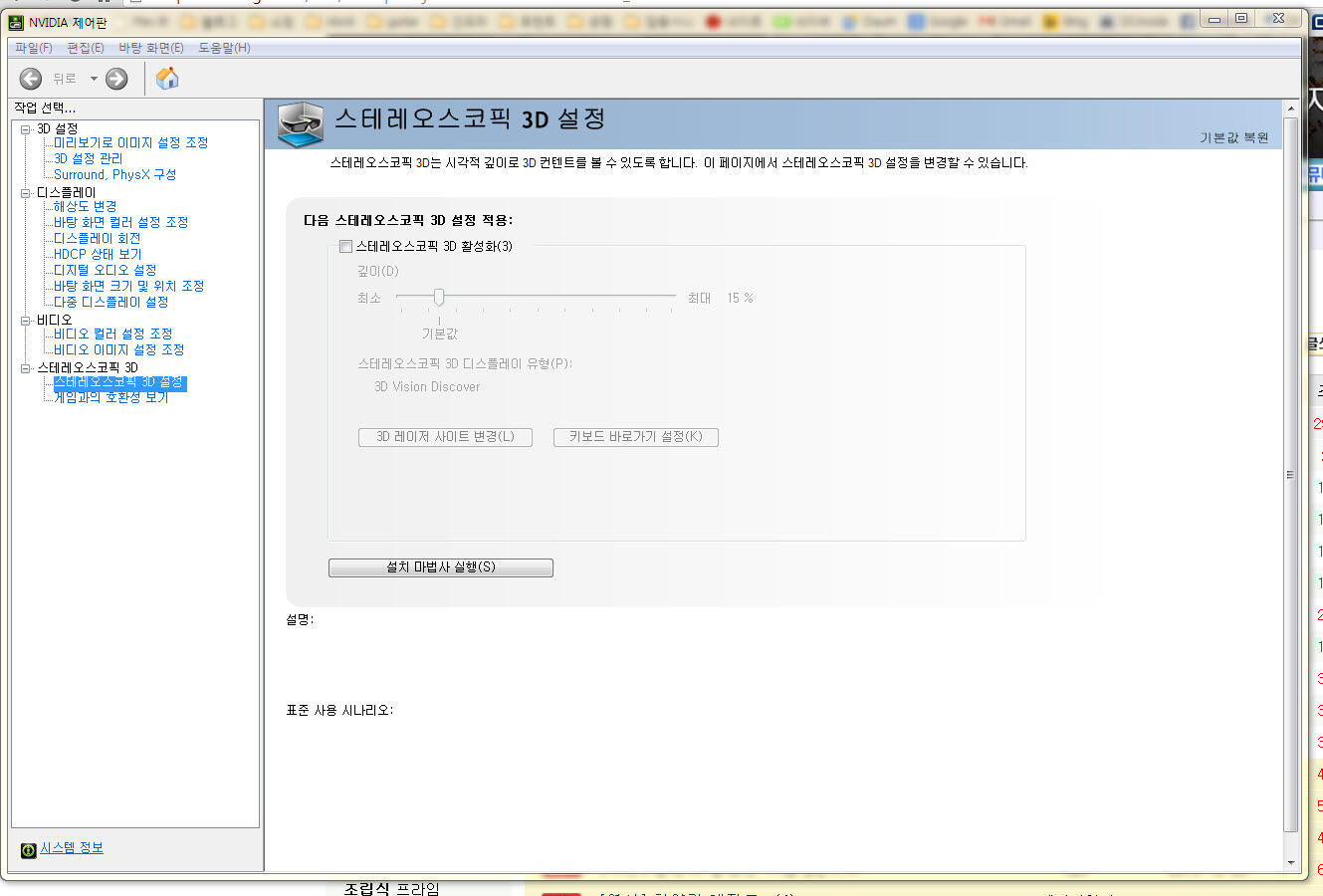Open 바탕 화면 크기 및 위치 조정

pos(129,286)
